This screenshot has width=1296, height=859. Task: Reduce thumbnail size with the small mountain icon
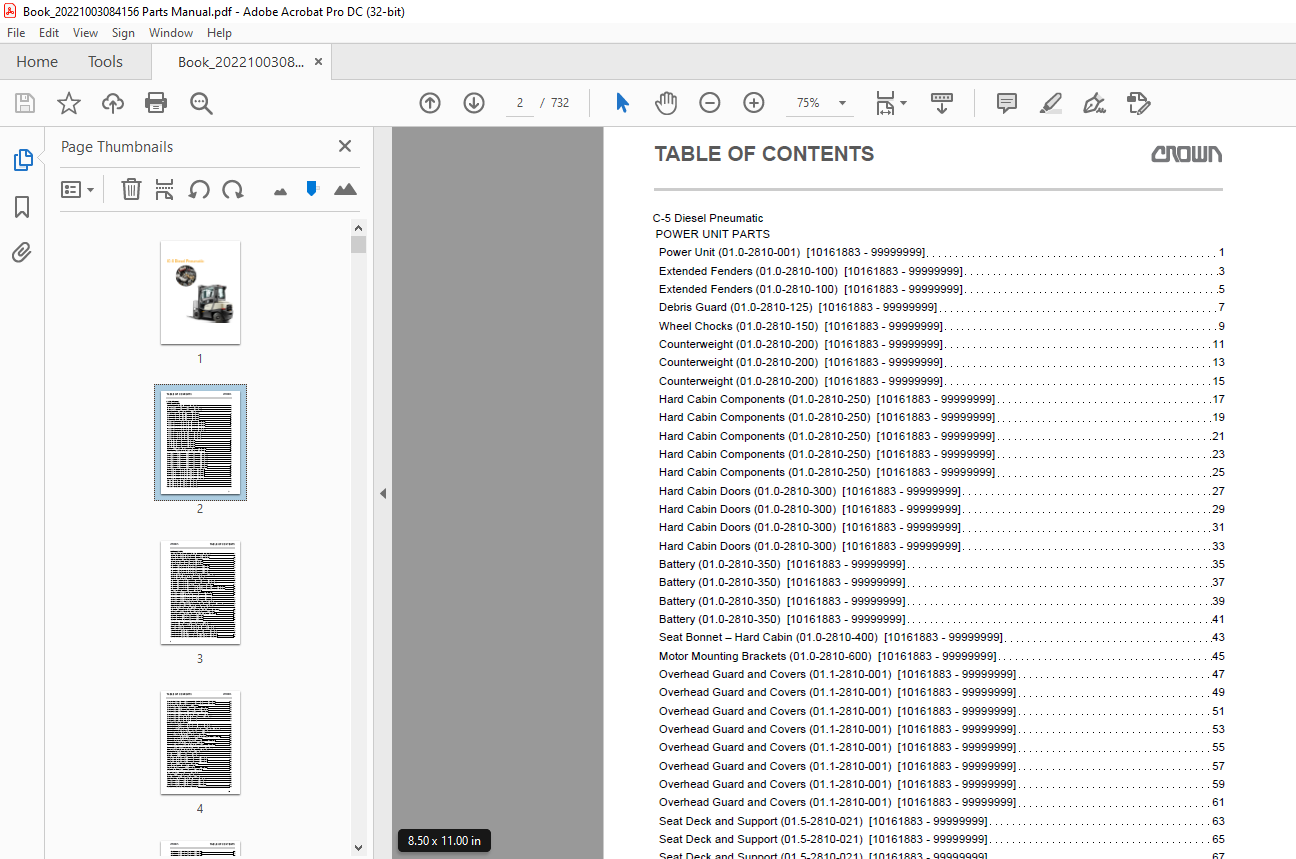tap(280, 190)
